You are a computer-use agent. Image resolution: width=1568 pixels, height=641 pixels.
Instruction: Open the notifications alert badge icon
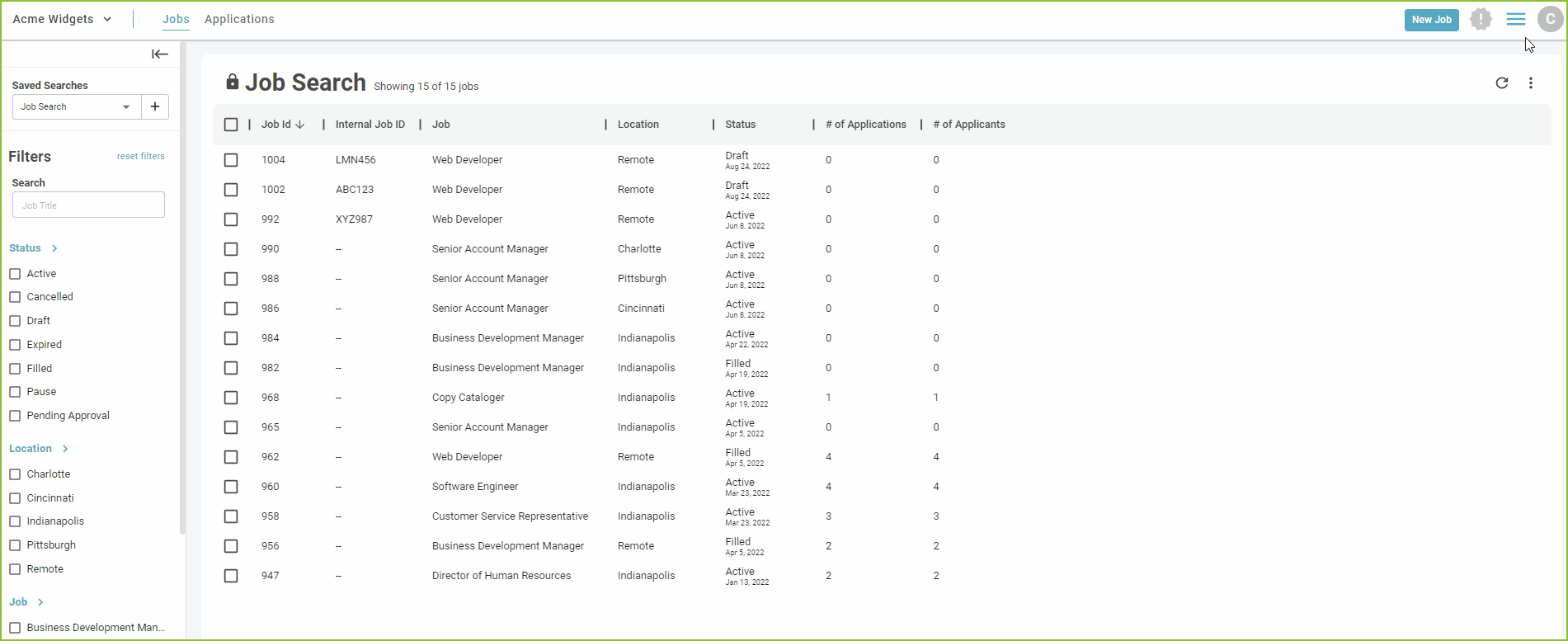pos(1481,19)
